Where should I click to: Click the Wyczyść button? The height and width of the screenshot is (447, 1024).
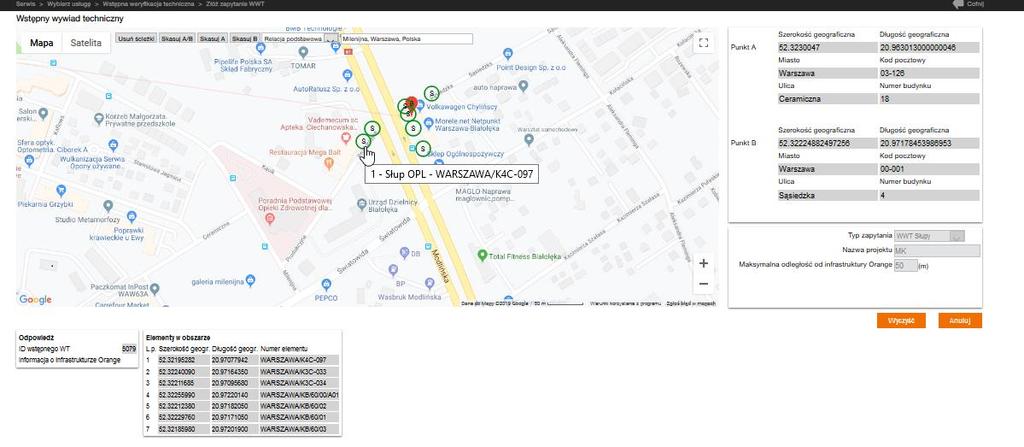[x=901, y=321]
